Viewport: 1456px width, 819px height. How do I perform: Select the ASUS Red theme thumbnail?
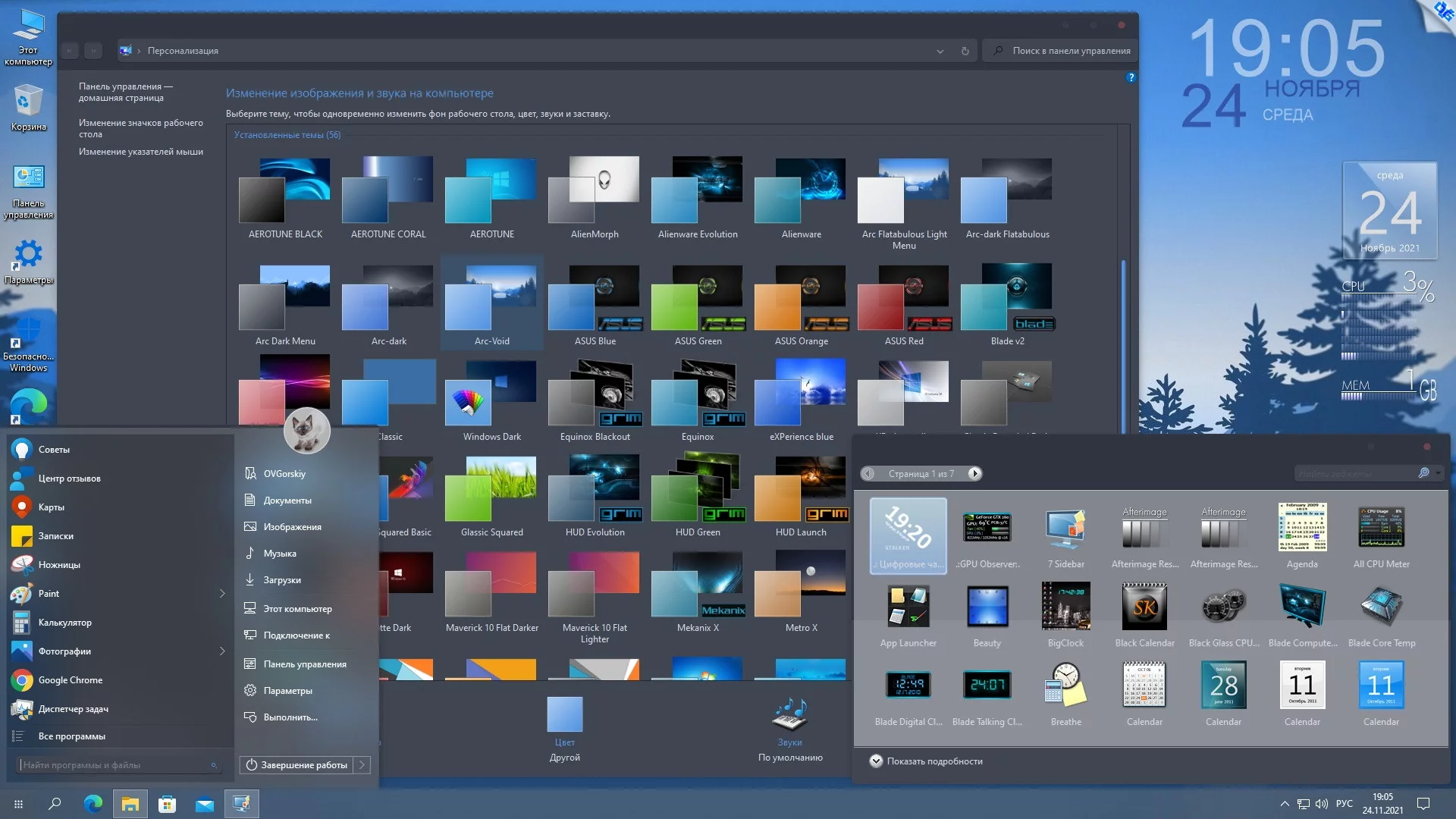[904, 299]
